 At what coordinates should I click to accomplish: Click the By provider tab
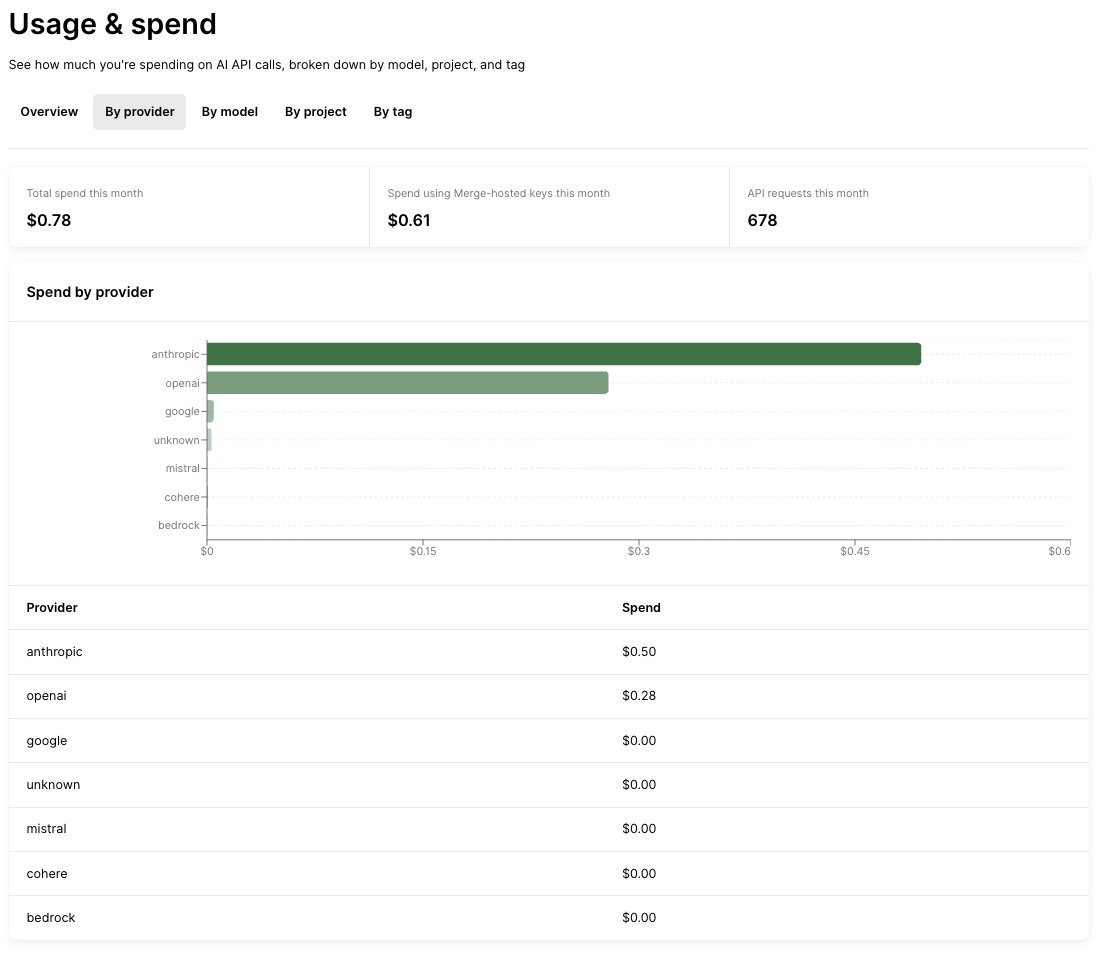click(139, 111)
